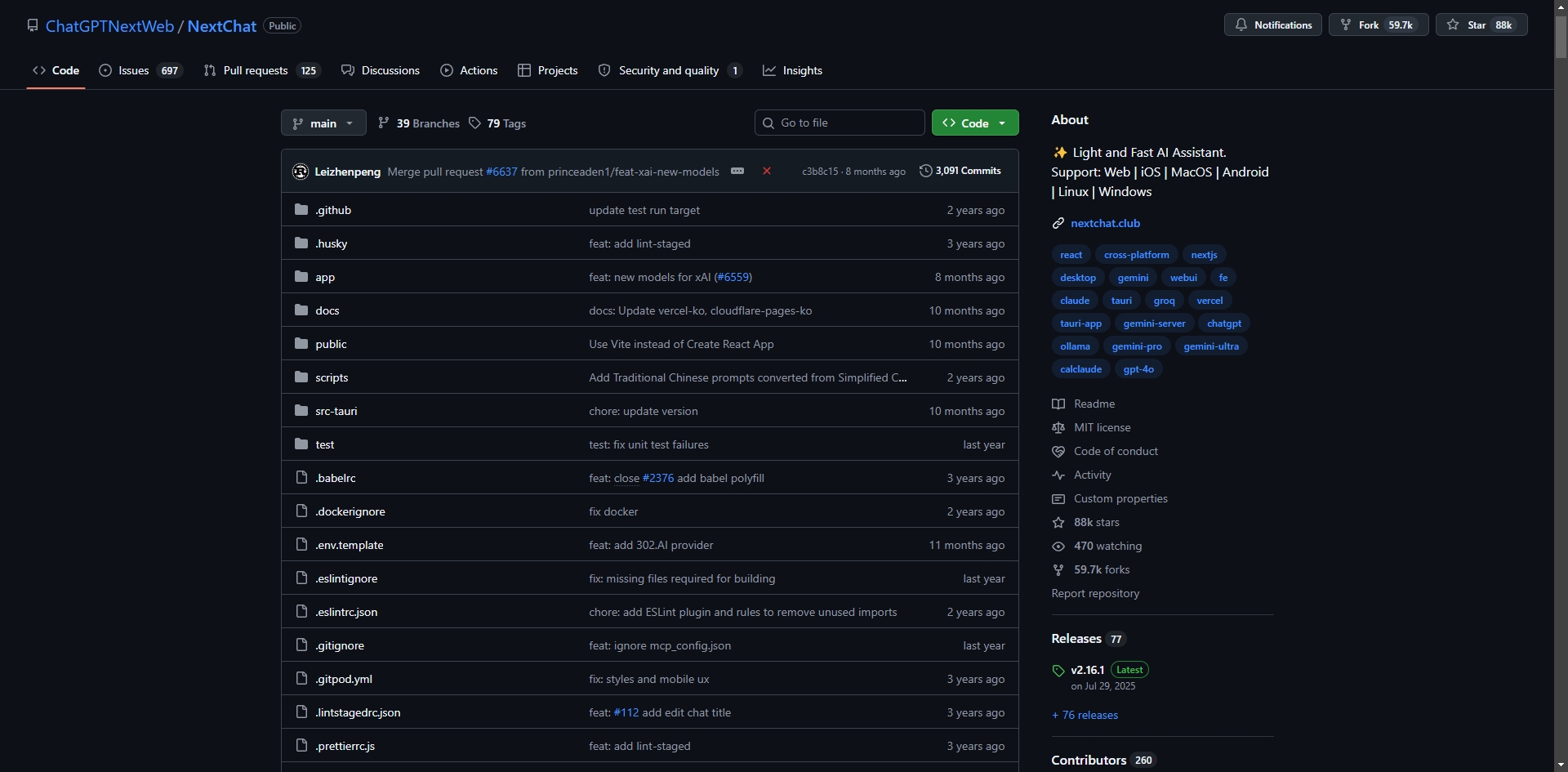1568x772 pixels.
Task: Click the Contributors 260 heading
Action: click(x=1102, y=760)
